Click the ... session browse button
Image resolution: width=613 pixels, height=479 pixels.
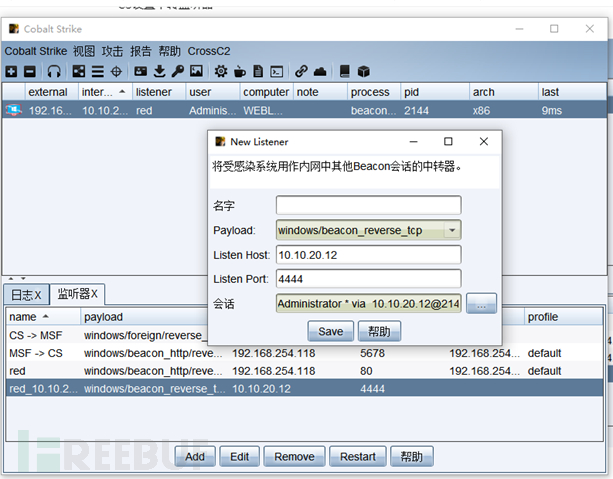pyautogui.click(x=481, y=303)
